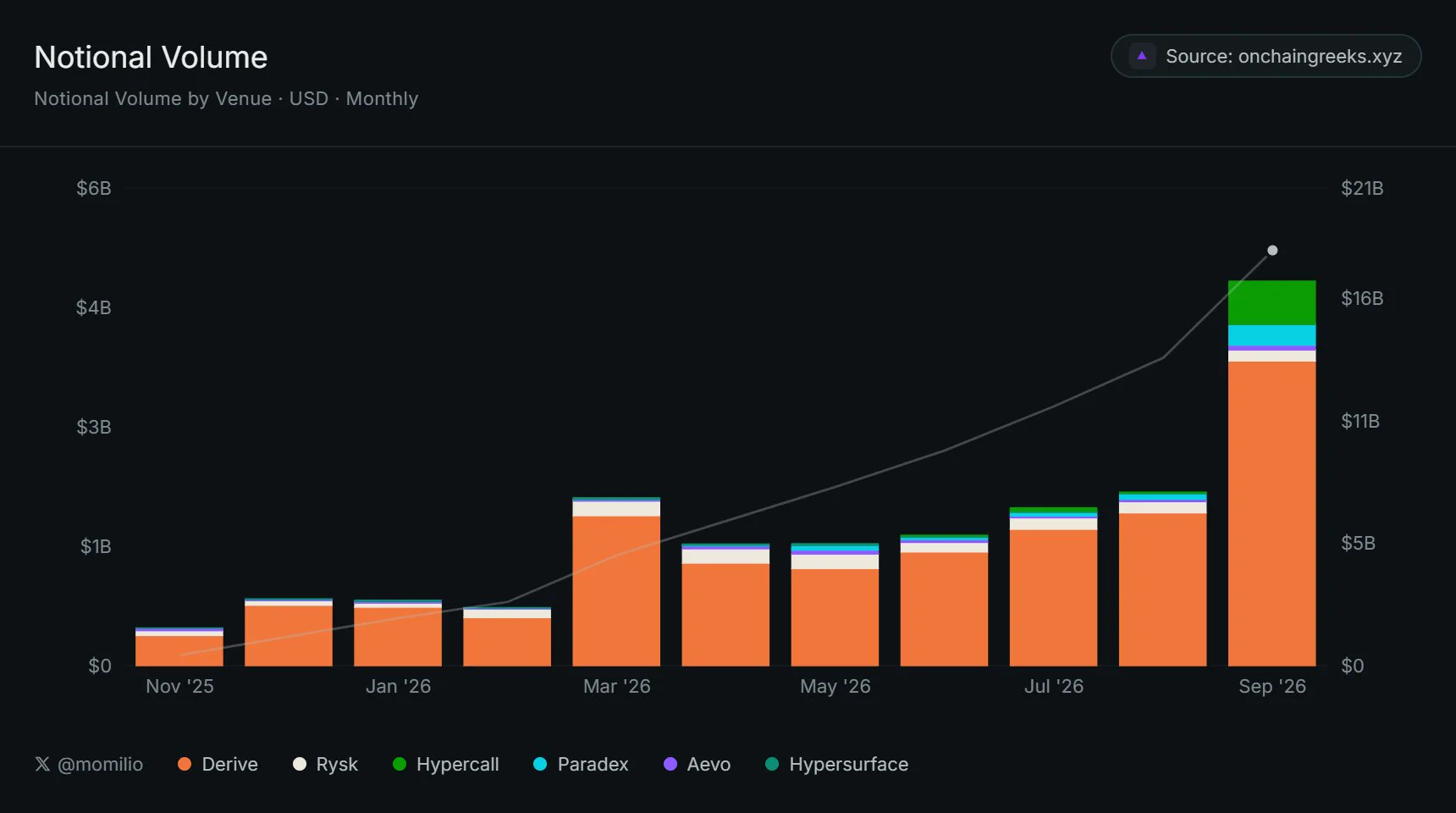Click the cyan Paradex segment of Sep '26 bar
This screenshot has width=1456, height=813.
[x=1271, y=335]
